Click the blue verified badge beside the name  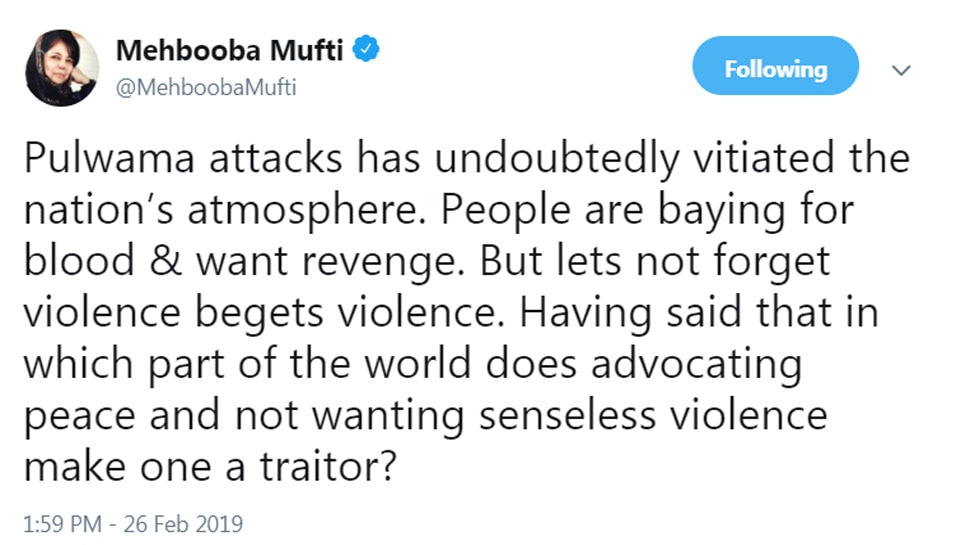pos(368,49)
